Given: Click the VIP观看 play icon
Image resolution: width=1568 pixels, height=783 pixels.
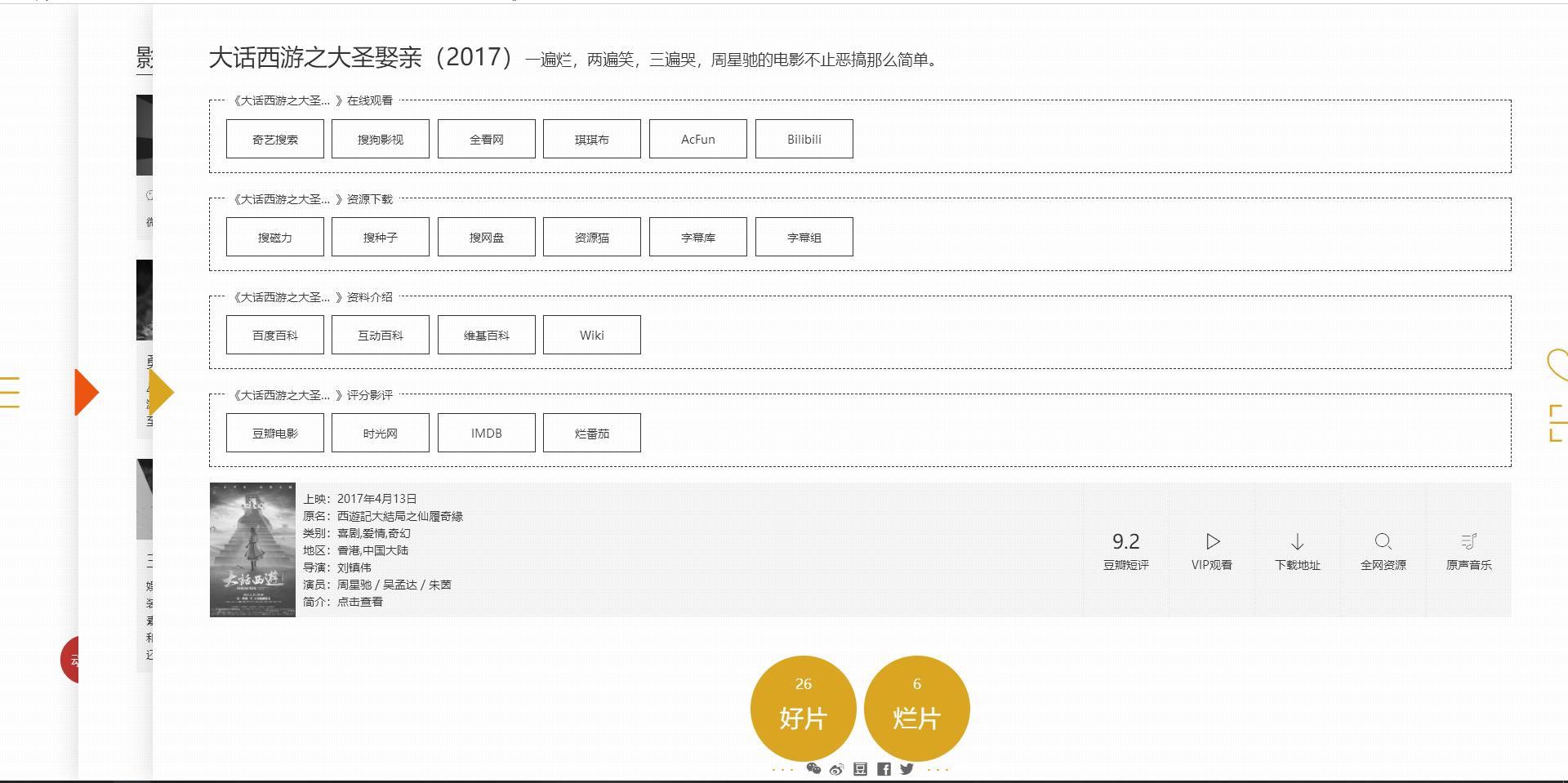Looking at the screenshot, I should (x=1212, y=541).
